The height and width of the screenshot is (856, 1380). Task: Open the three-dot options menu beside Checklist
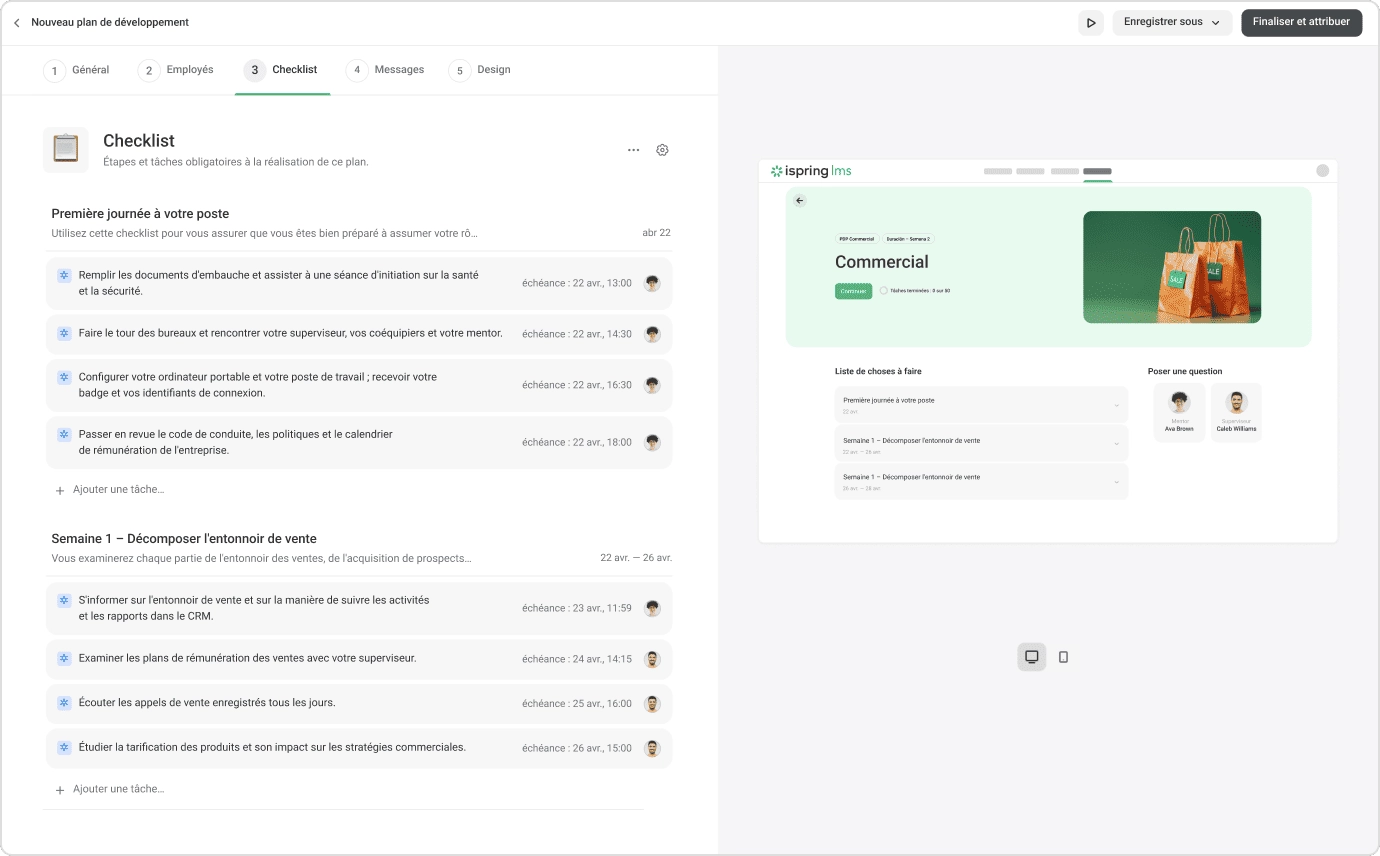633,149
